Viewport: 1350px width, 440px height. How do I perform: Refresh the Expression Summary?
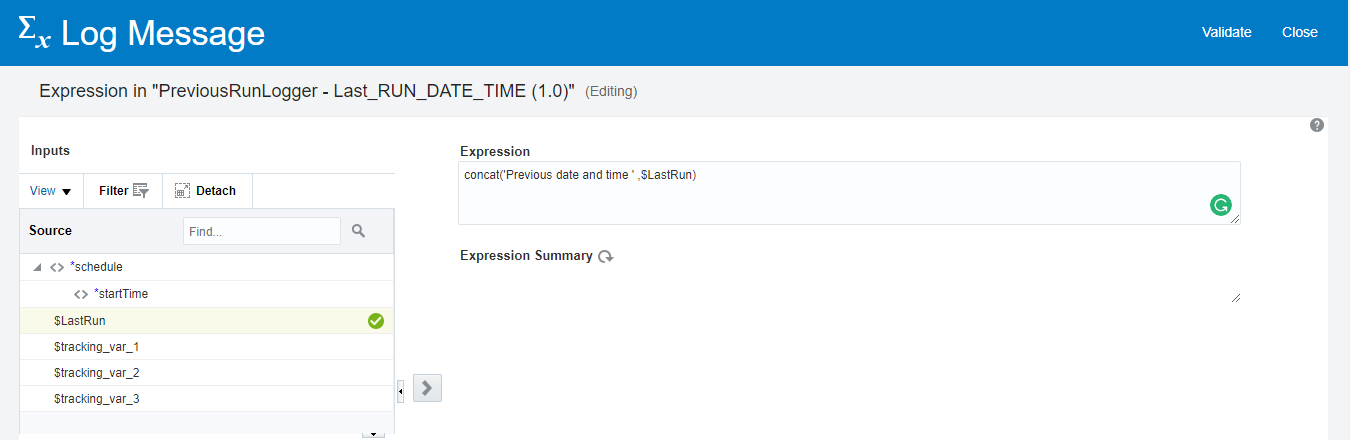tap(606, 257)
